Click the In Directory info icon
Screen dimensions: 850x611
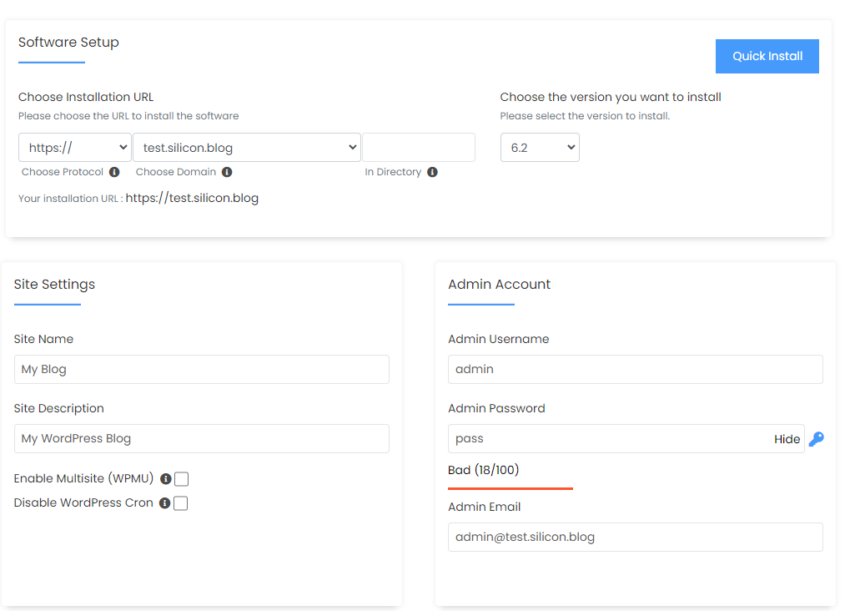432,172
